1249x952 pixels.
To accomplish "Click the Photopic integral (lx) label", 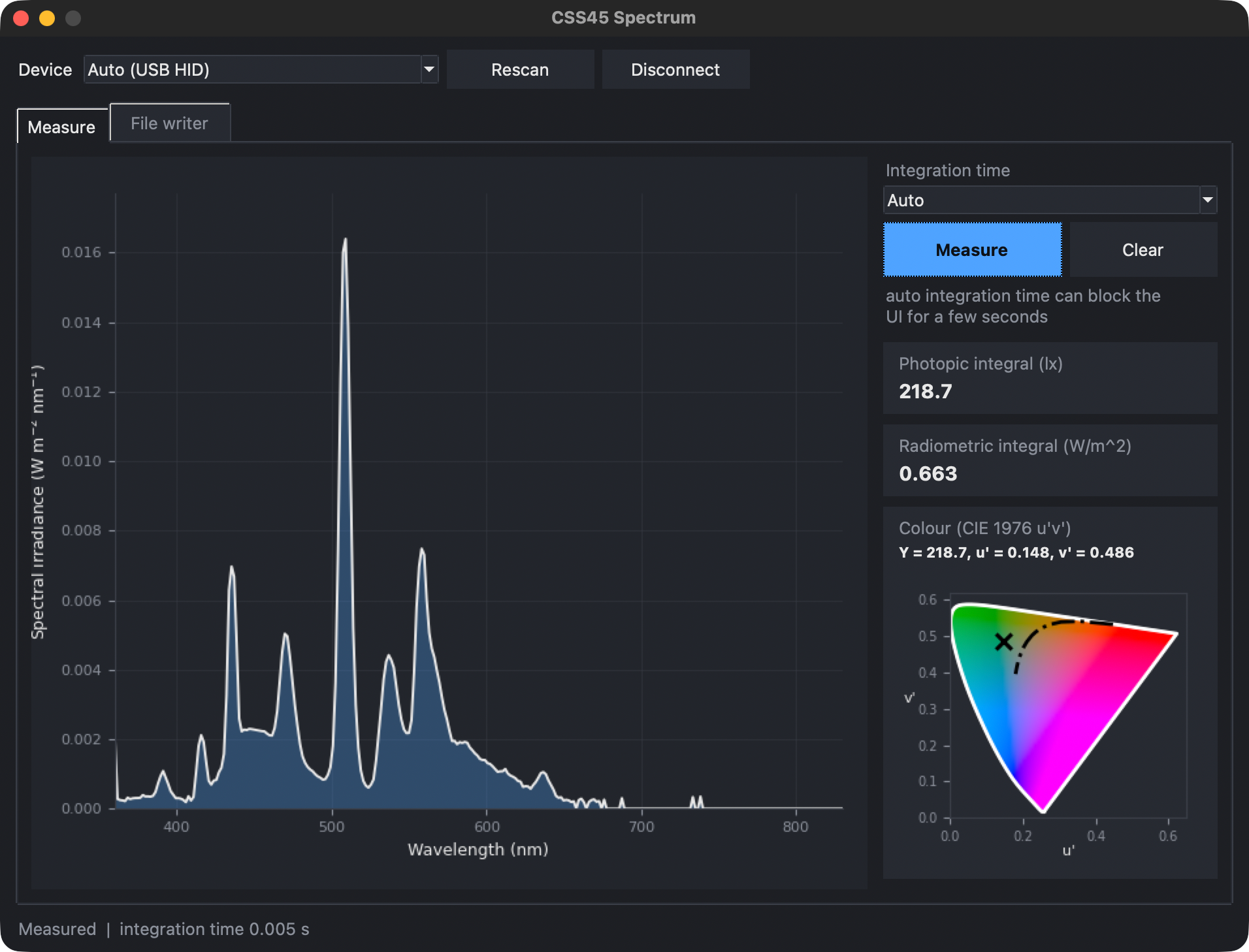I will point(981,364).
